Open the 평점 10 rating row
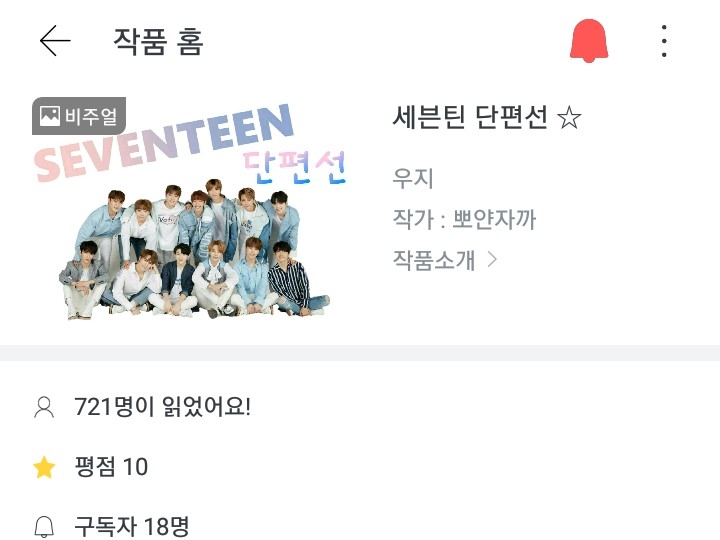 pyautogui.click(x=111, y=467)
